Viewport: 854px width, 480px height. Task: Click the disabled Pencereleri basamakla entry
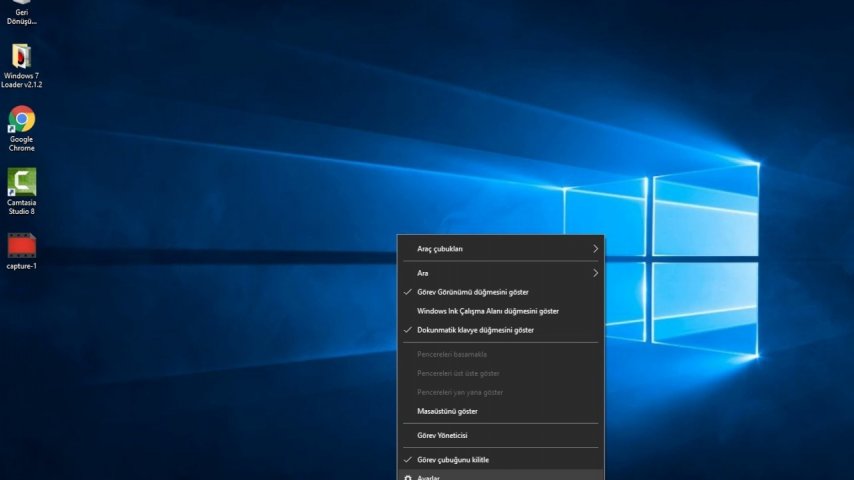[501, 354]
